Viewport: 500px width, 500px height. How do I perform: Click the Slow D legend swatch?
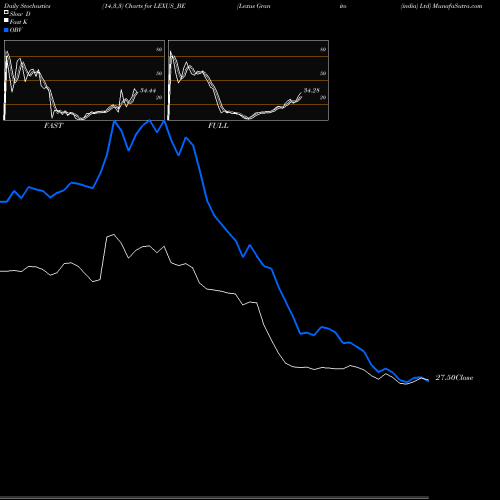[x=6, y=12]
